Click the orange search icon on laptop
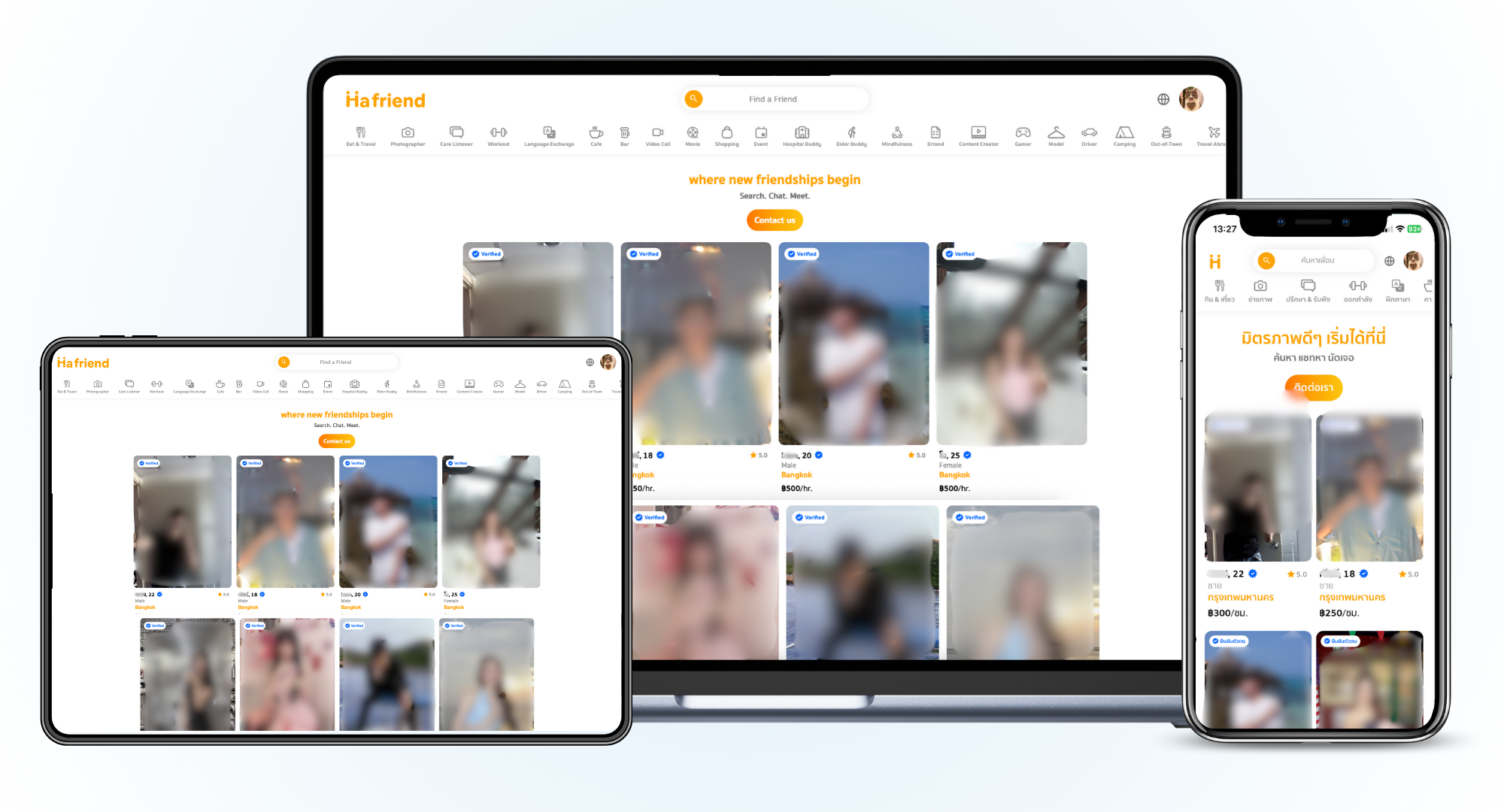 coord(693,98)
